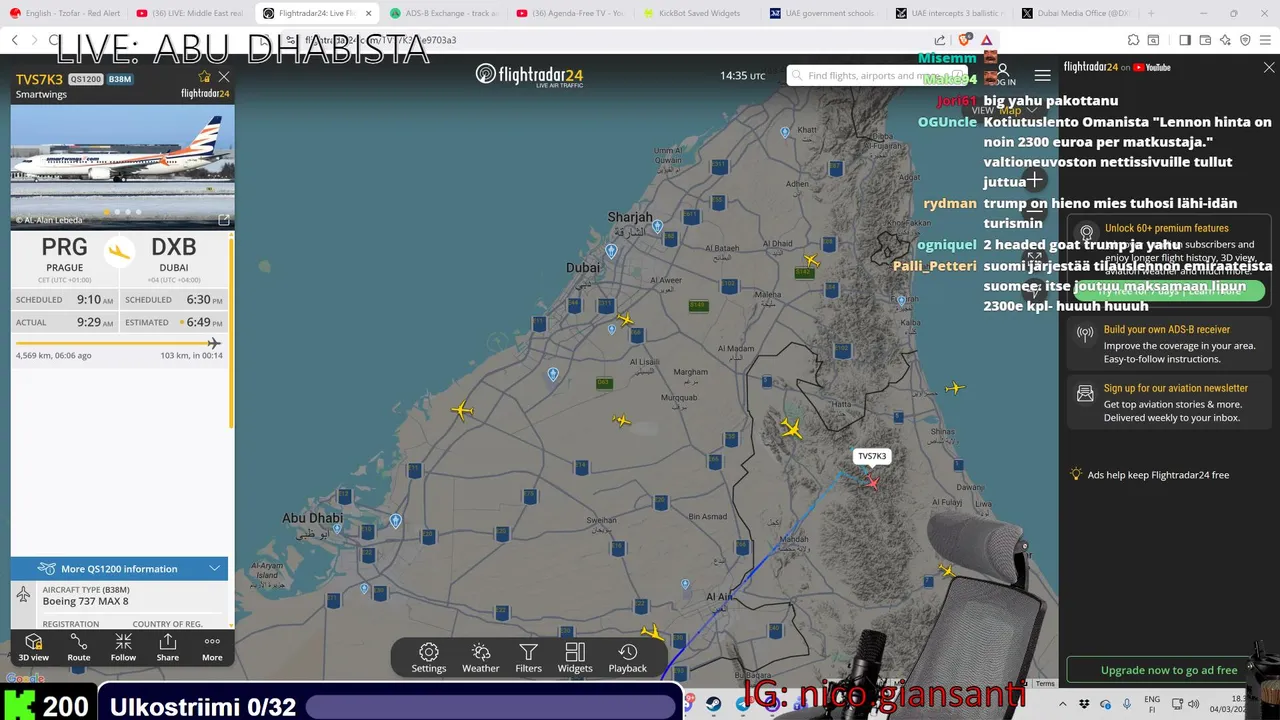Open Steam from the taskbar
The height and width of the screenshot is (720, 1280).
[714, 704]
